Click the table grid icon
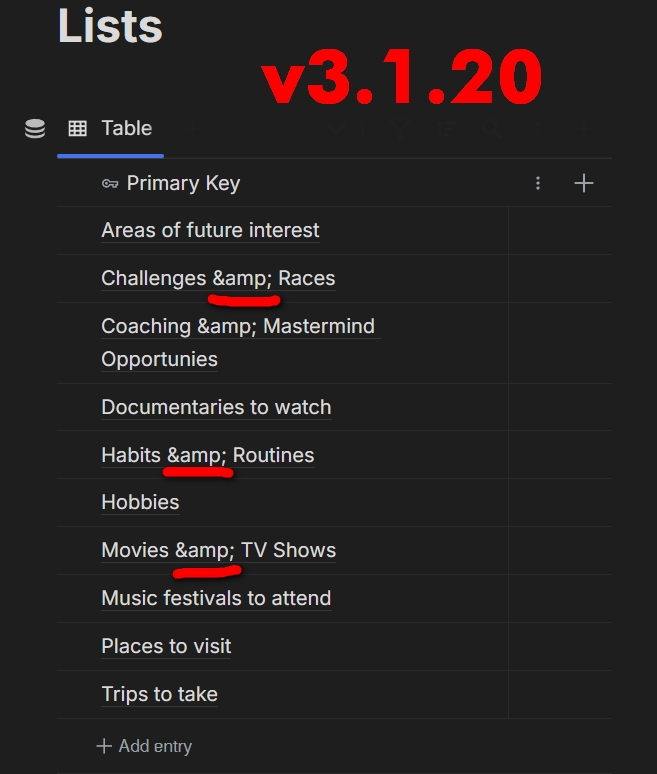The height and width of the screenshot is (774, 657). pyautogui.click(x=77, y=128)
